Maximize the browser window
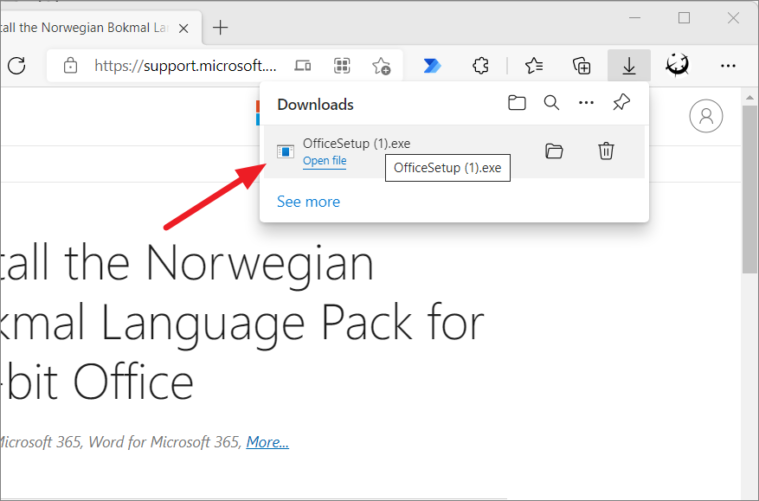This screenshot has width=759, height=501. click(x=684, y=18)
